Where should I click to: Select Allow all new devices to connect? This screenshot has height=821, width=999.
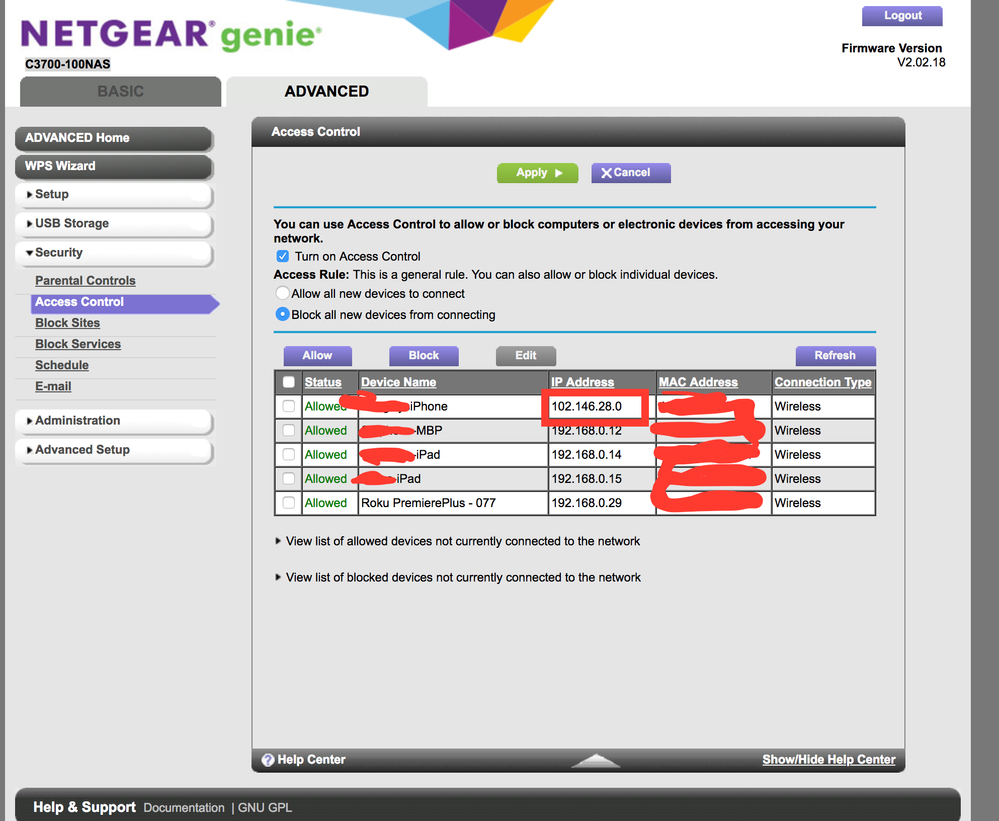point(282,294)
